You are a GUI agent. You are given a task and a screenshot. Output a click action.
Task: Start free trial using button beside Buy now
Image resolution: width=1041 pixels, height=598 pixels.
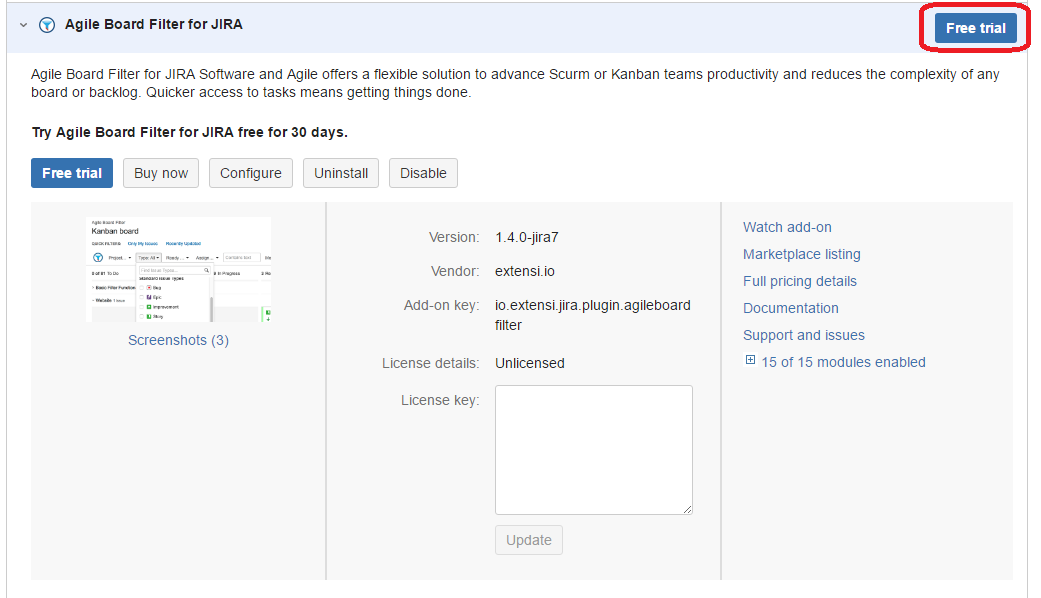[x=72, y=173]
